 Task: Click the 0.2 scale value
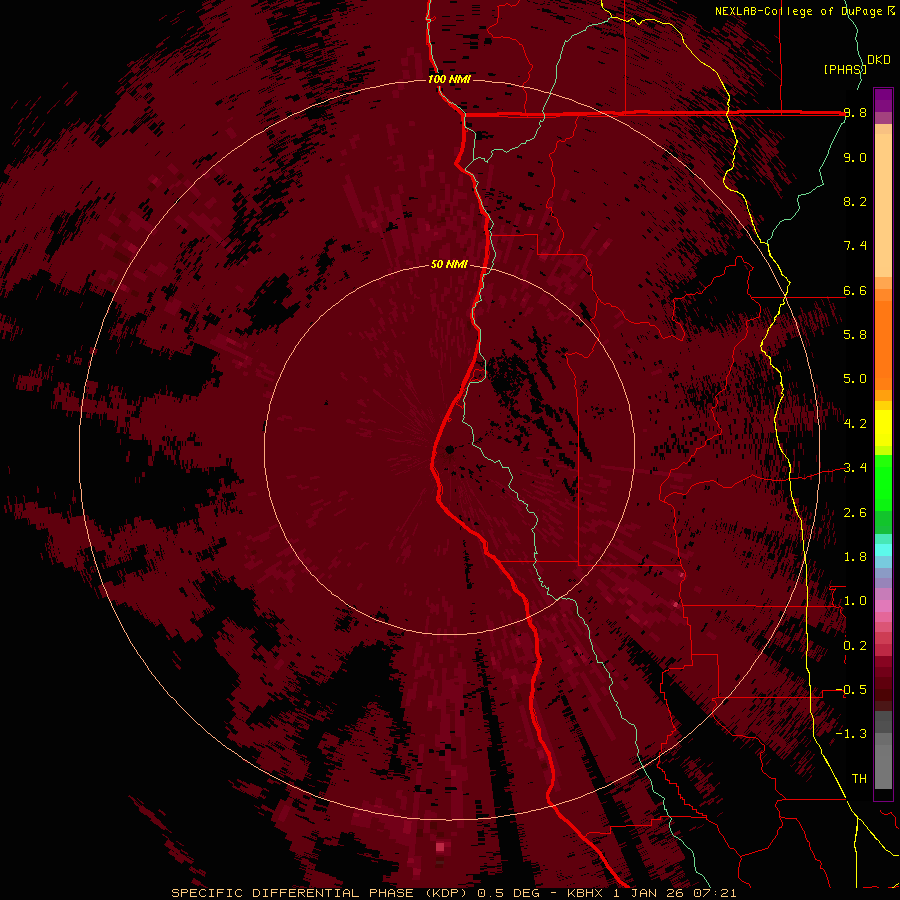(855, 646)
